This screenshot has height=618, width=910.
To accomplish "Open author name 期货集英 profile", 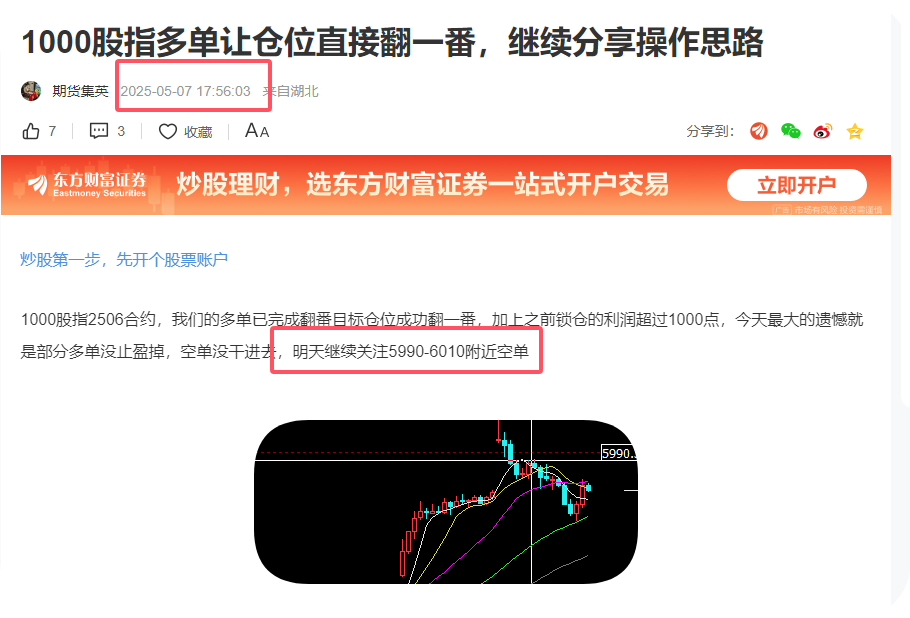I will pyautogui.click(x=80, y=91).
